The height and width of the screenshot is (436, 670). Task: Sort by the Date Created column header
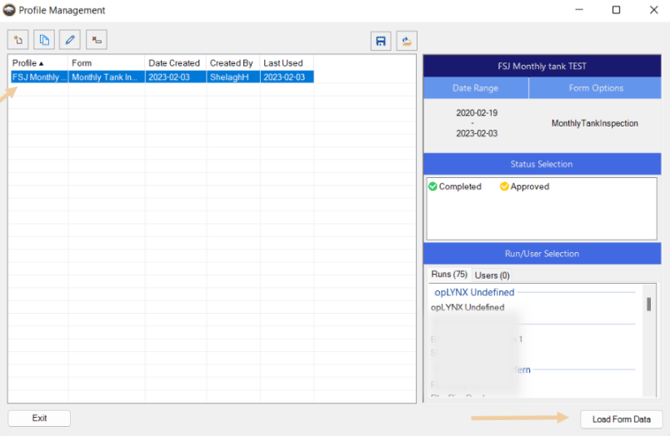(175, 63)
